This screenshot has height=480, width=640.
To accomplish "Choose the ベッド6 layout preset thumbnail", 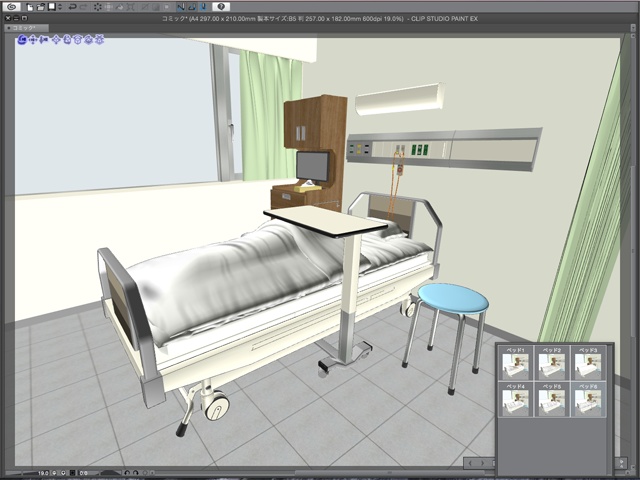I will (x=588, y=399).
